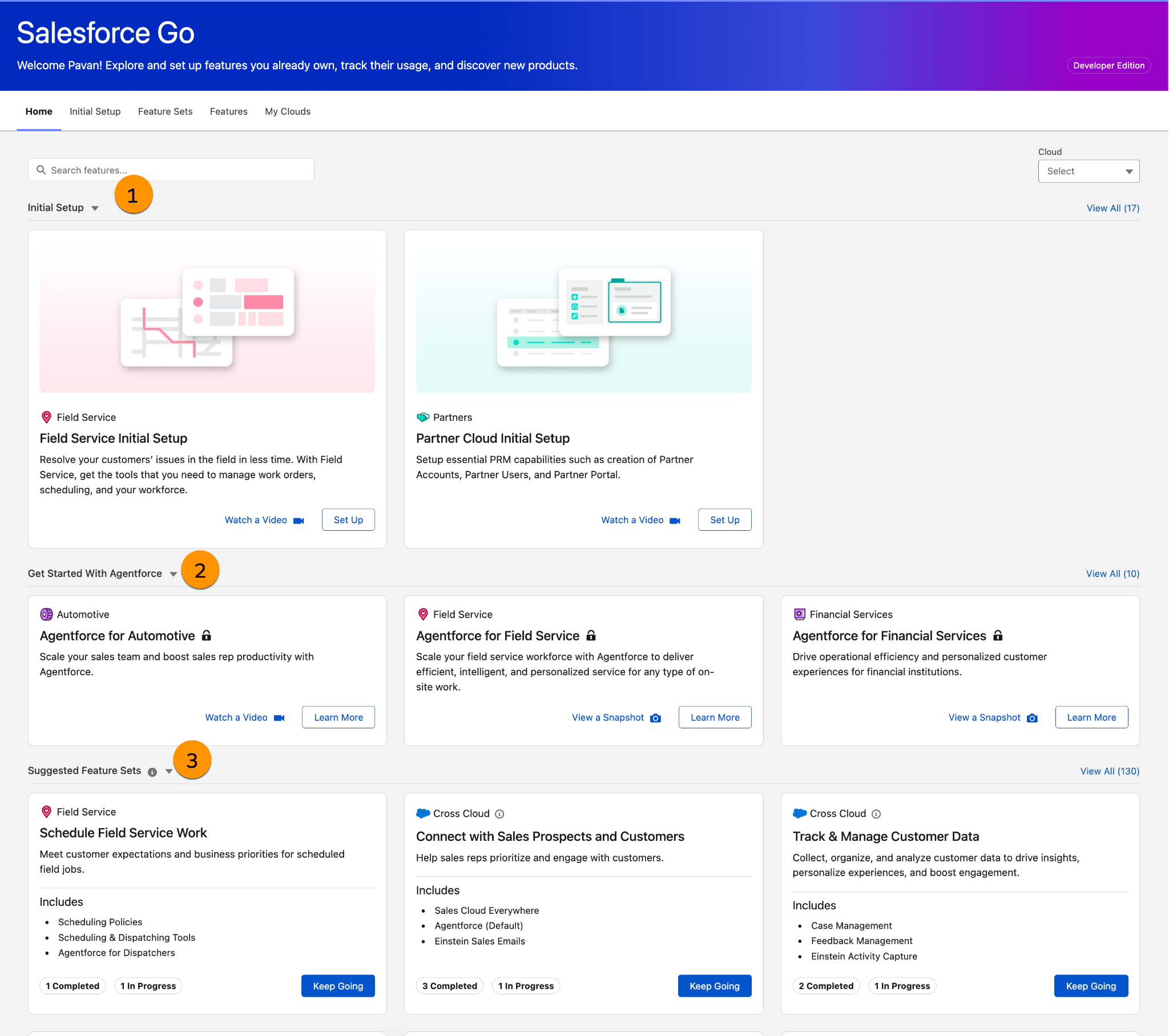Screen dimensions: 1169x1036
Task: Click the snapshot camera icon on Agentforce for Field Service card
Action: click(656, 718)
